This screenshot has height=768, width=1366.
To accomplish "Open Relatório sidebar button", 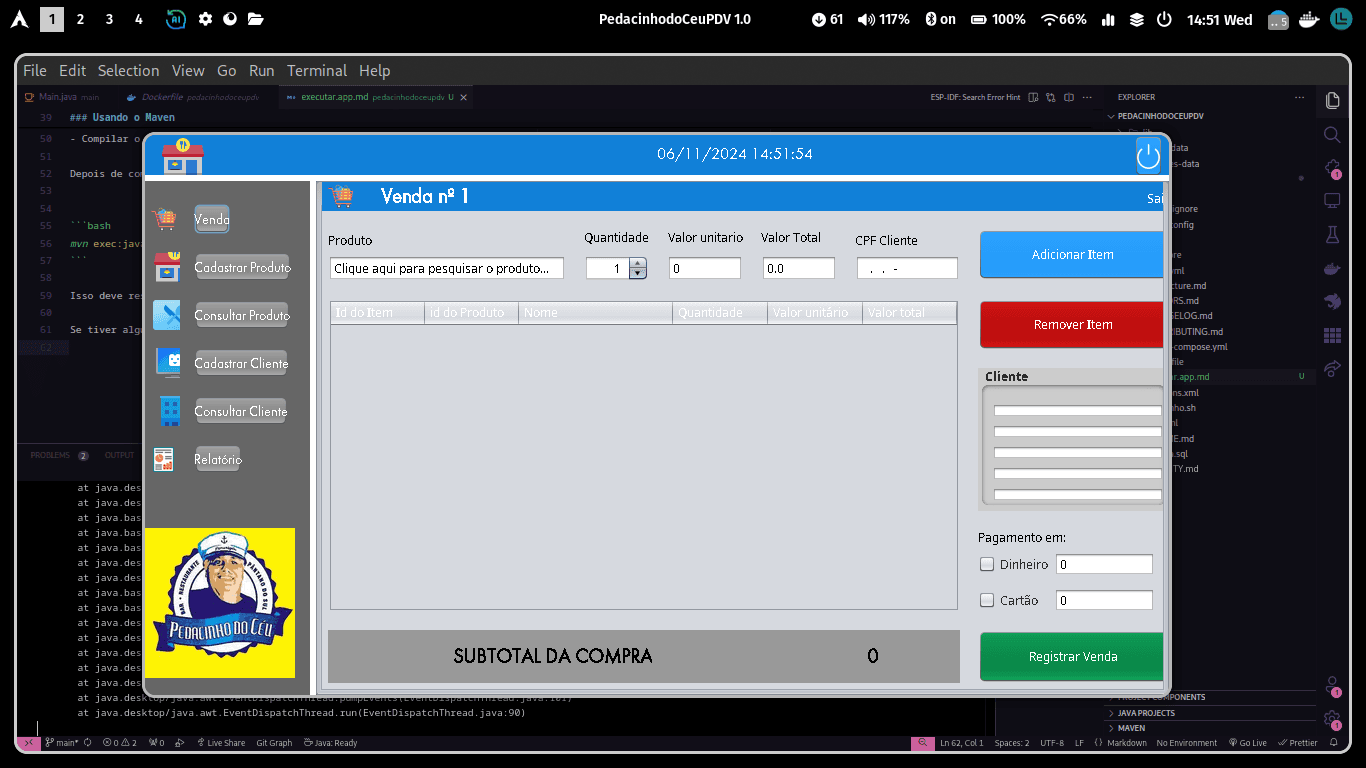I will 218,459.
